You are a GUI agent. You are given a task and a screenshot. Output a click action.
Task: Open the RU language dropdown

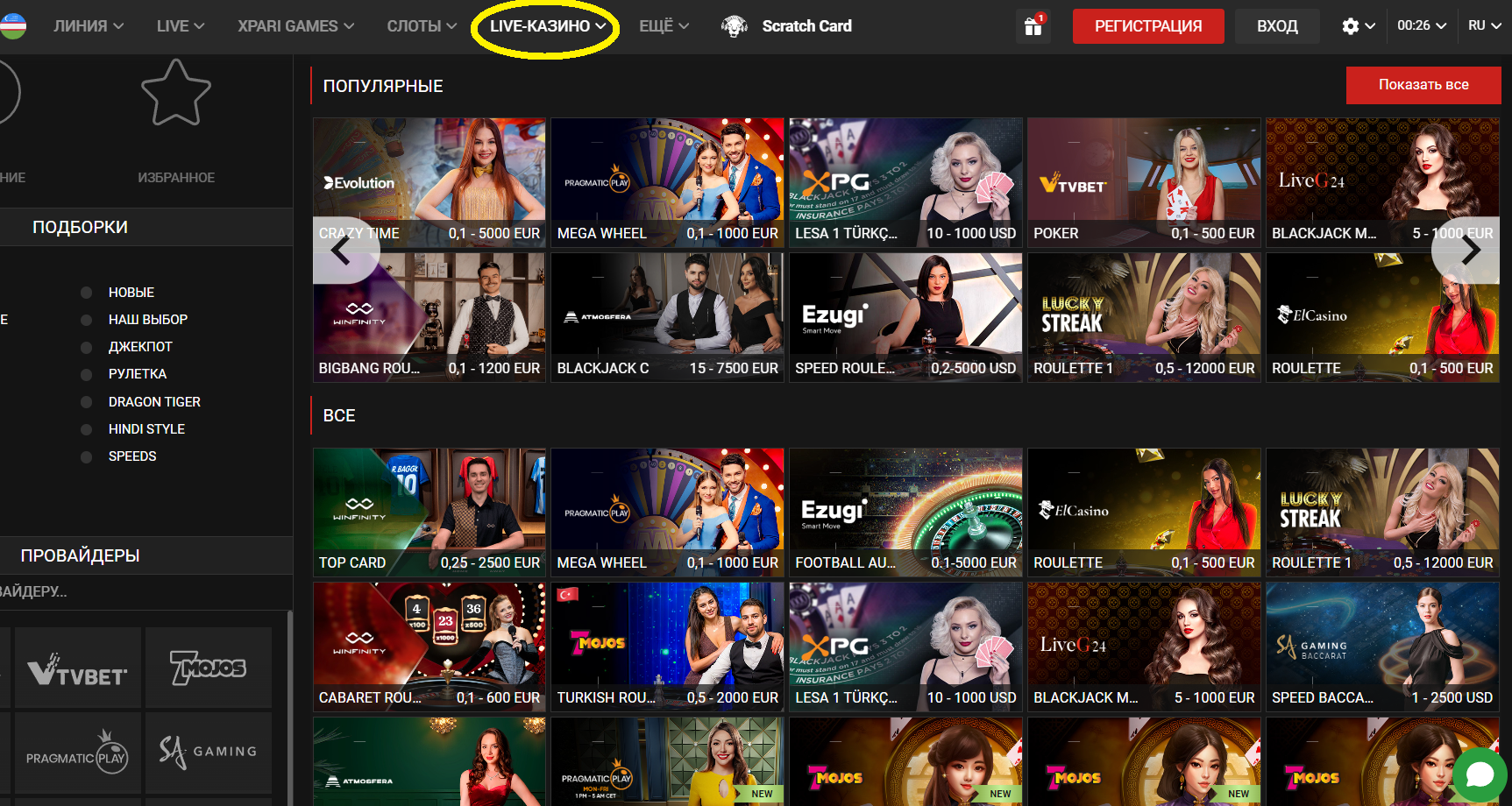pos(1484,26)
